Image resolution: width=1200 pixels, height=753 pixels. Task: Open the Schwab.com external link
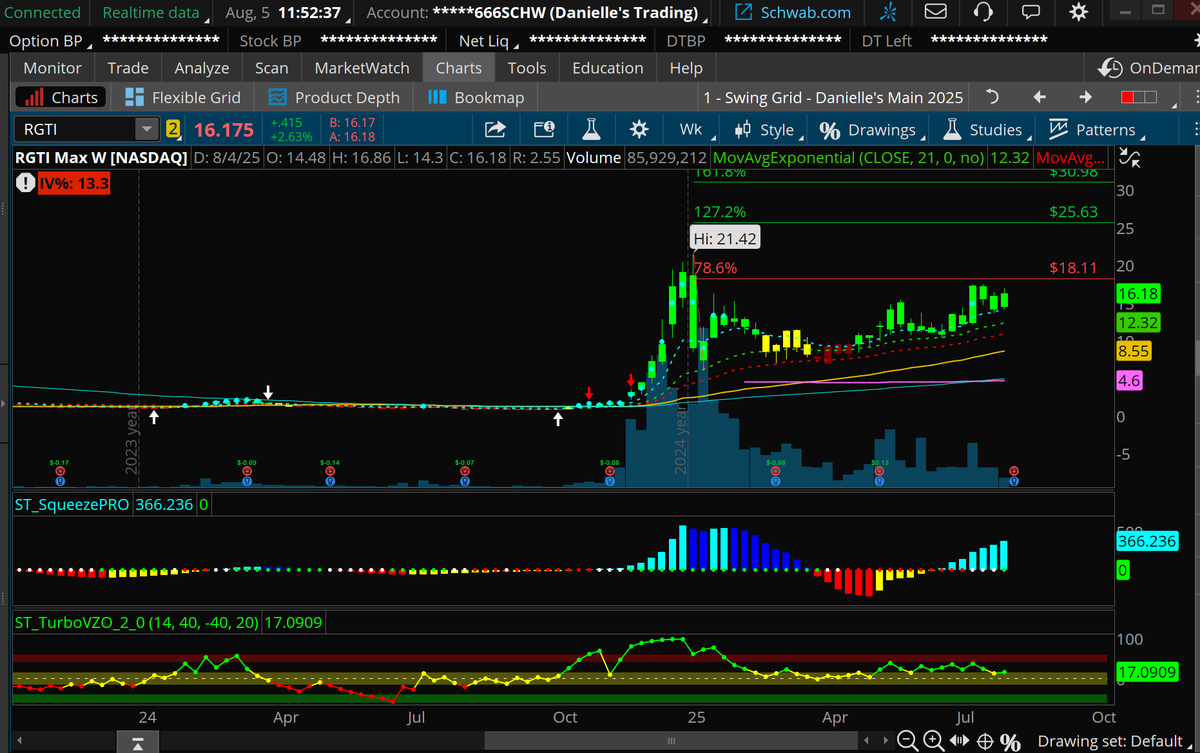tap(792, 13)
